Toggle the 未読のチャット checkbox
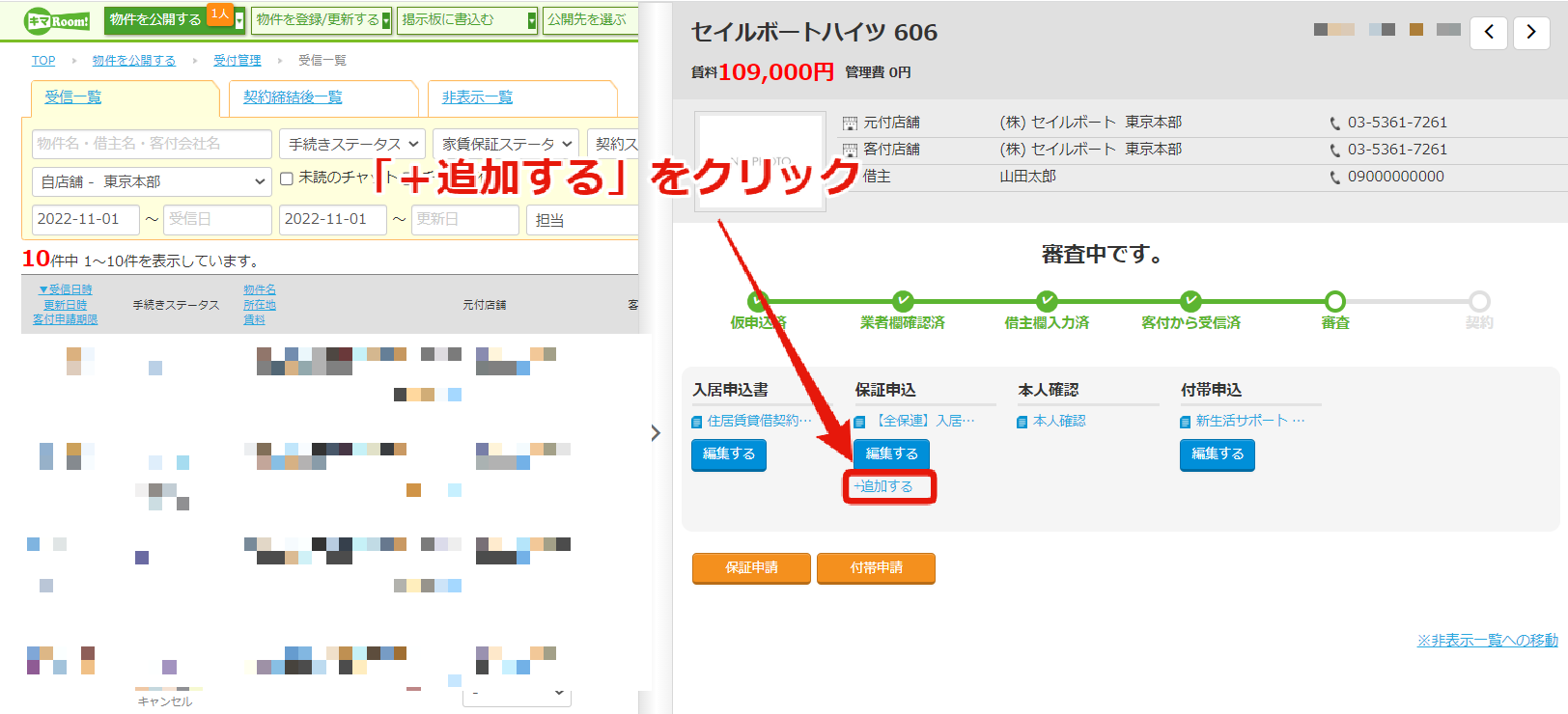The image size is (1568, 714). point(287,178)
